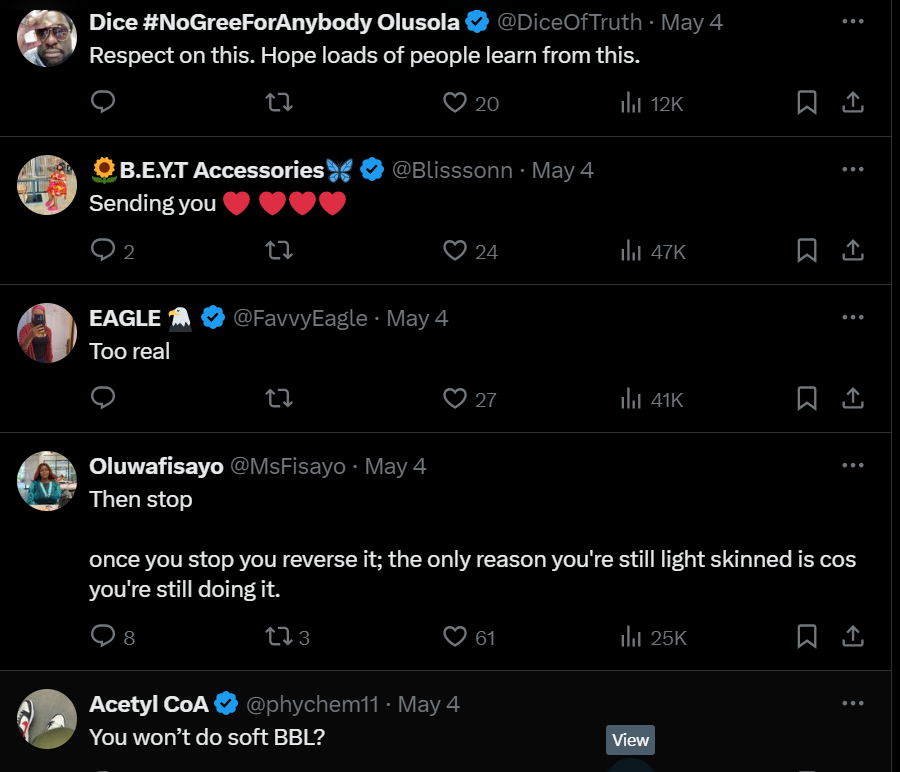Like the 'Sending you' hearts reply
This screenshot has height=772, width=900.
(455, 251)
